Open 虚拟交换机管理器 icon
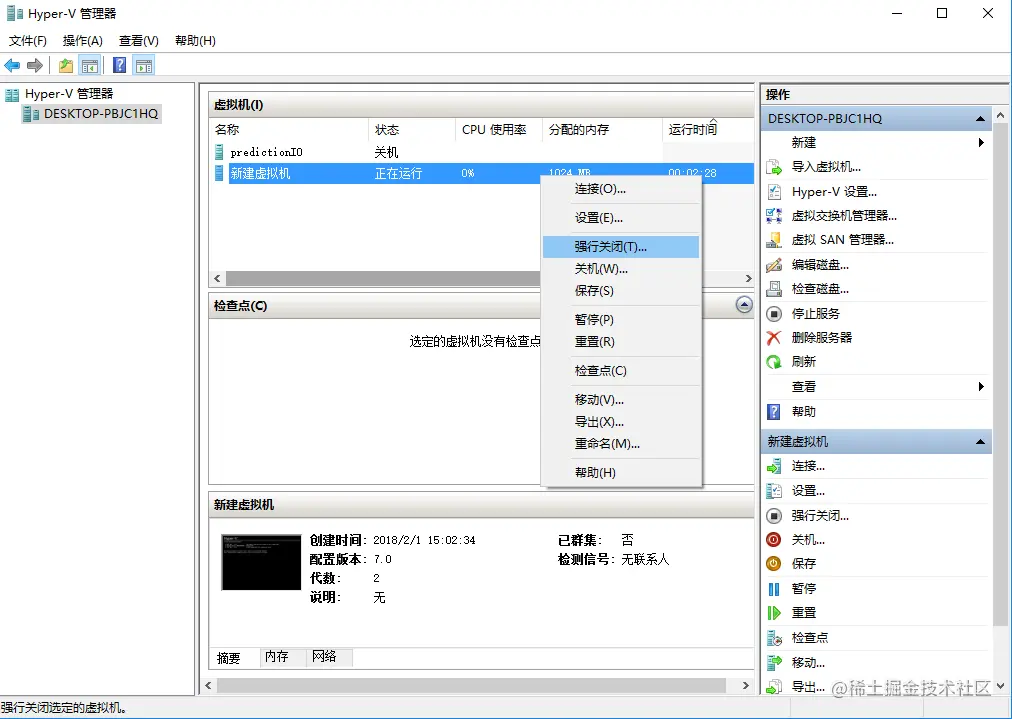1012x719 pixels. click(x=774, y=216)
